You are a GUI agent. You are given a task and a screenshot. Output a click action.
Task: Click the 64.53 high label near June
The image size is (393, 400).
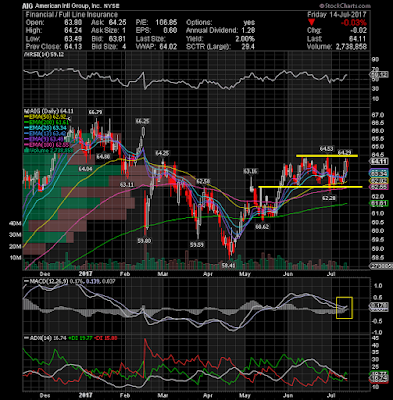coord(327,148)
